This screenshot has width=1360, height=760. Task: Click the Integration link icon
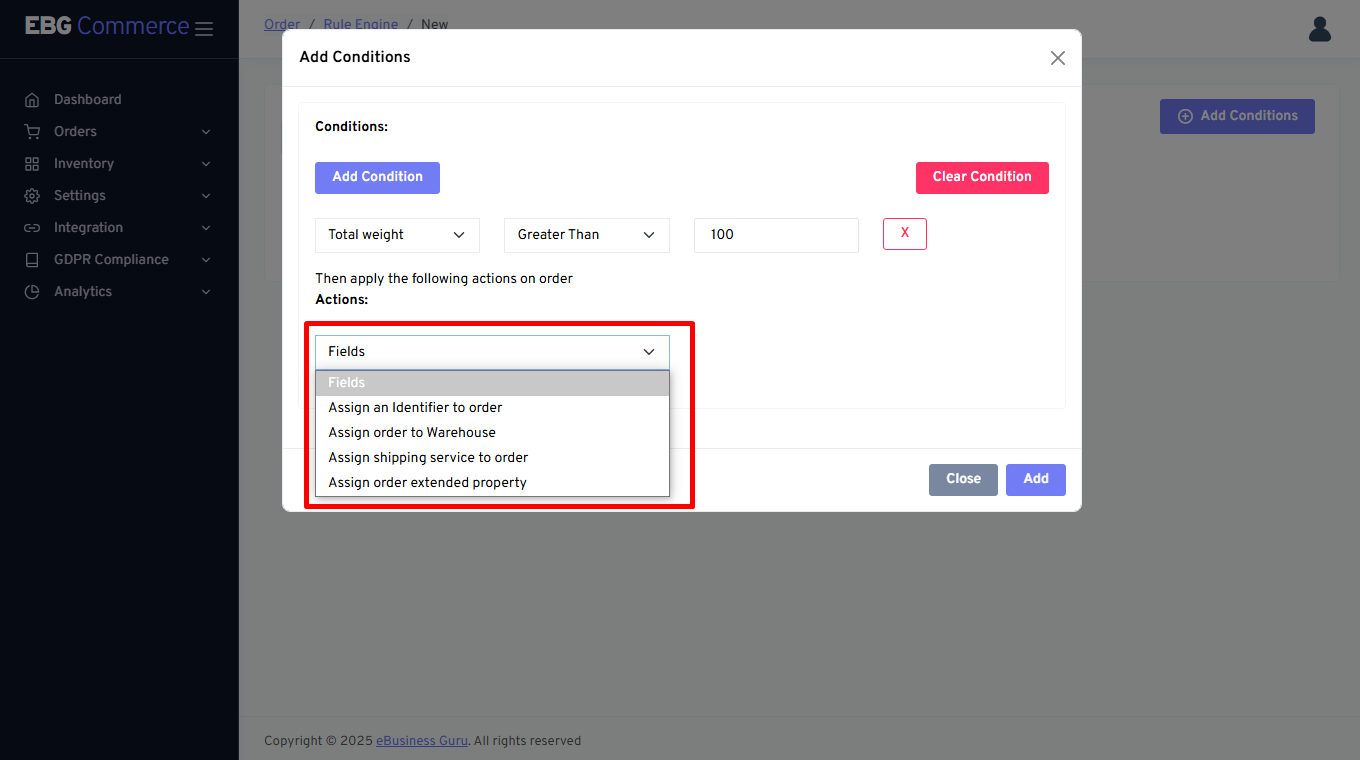pos(32,228)
